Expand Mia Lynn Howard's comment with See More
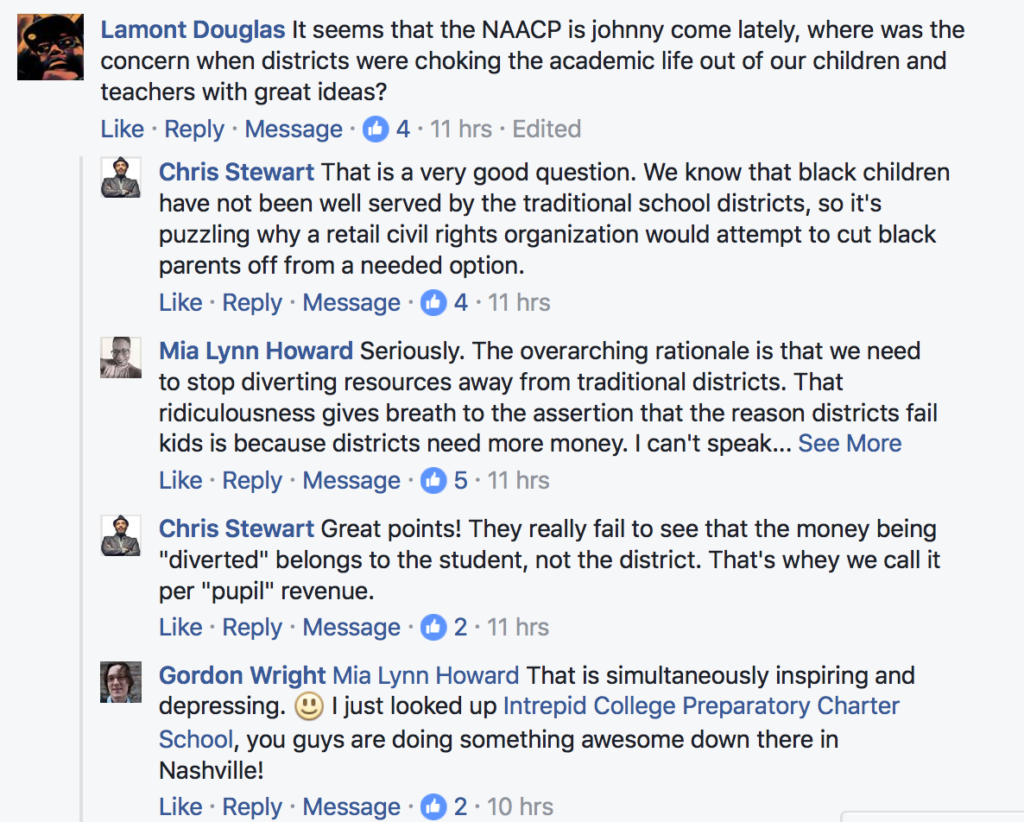This screenshot has height=822, width=1024. pos(849,443)
